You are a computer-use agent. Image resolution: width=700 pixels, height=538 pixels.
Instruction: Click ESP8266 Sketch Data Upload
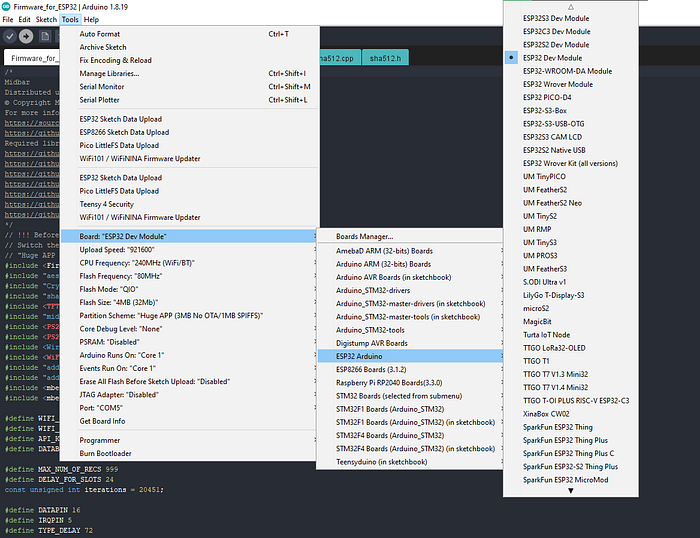point(189,132)
